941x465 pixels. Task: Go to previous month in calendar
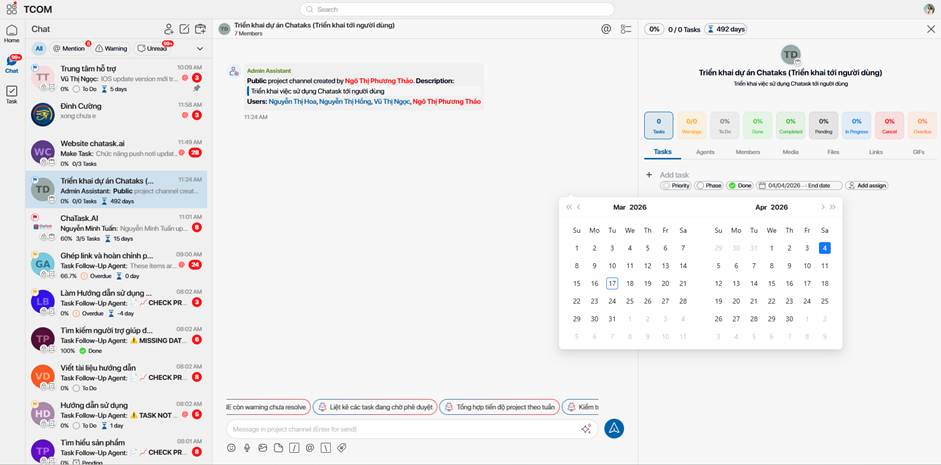pos(579,207)
